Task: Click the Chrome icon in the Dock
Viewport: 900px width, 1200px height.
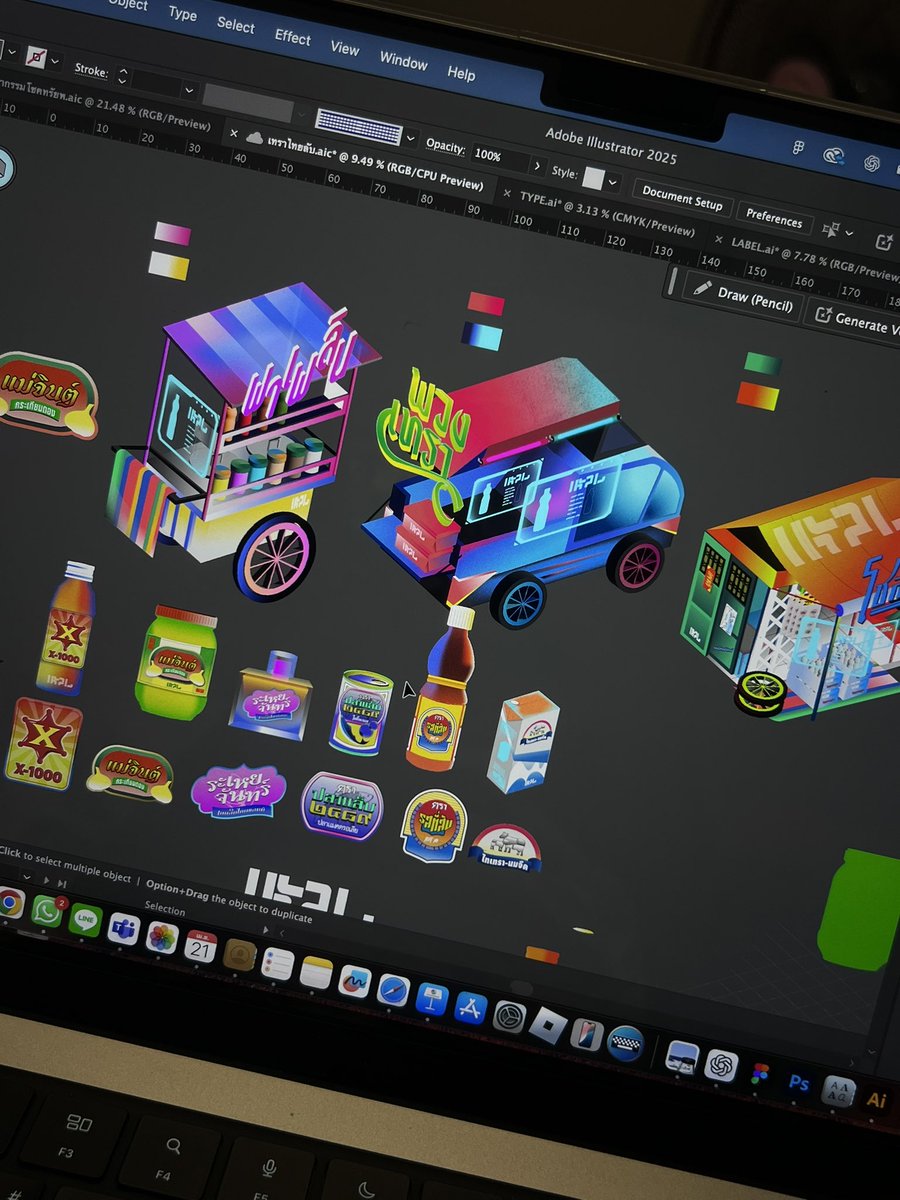Action: (10, 902)
